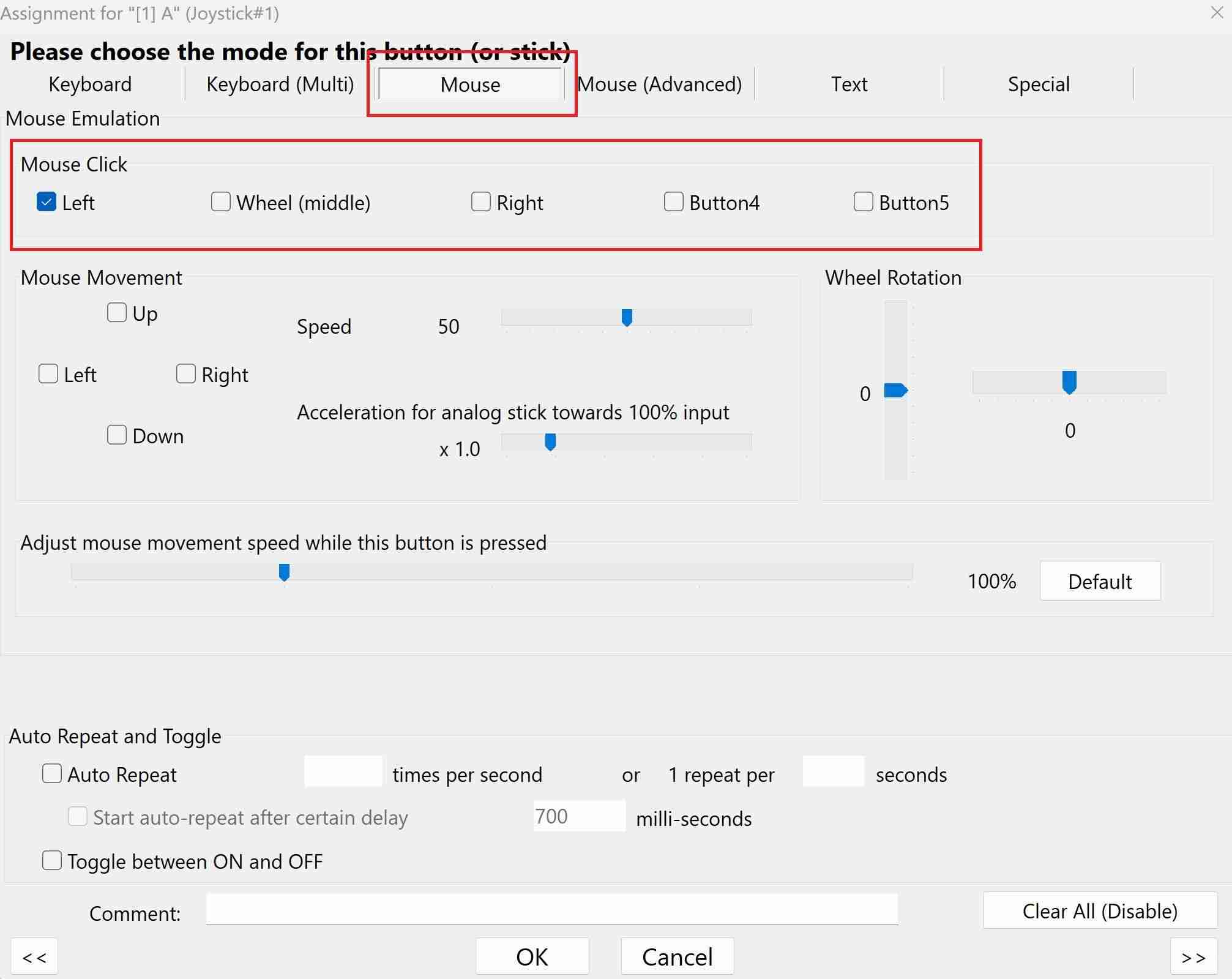Check the Auto Repeat checkbox
Image resolution: width=1232 pixels, height=979 pixels.
tap(51, 773)
